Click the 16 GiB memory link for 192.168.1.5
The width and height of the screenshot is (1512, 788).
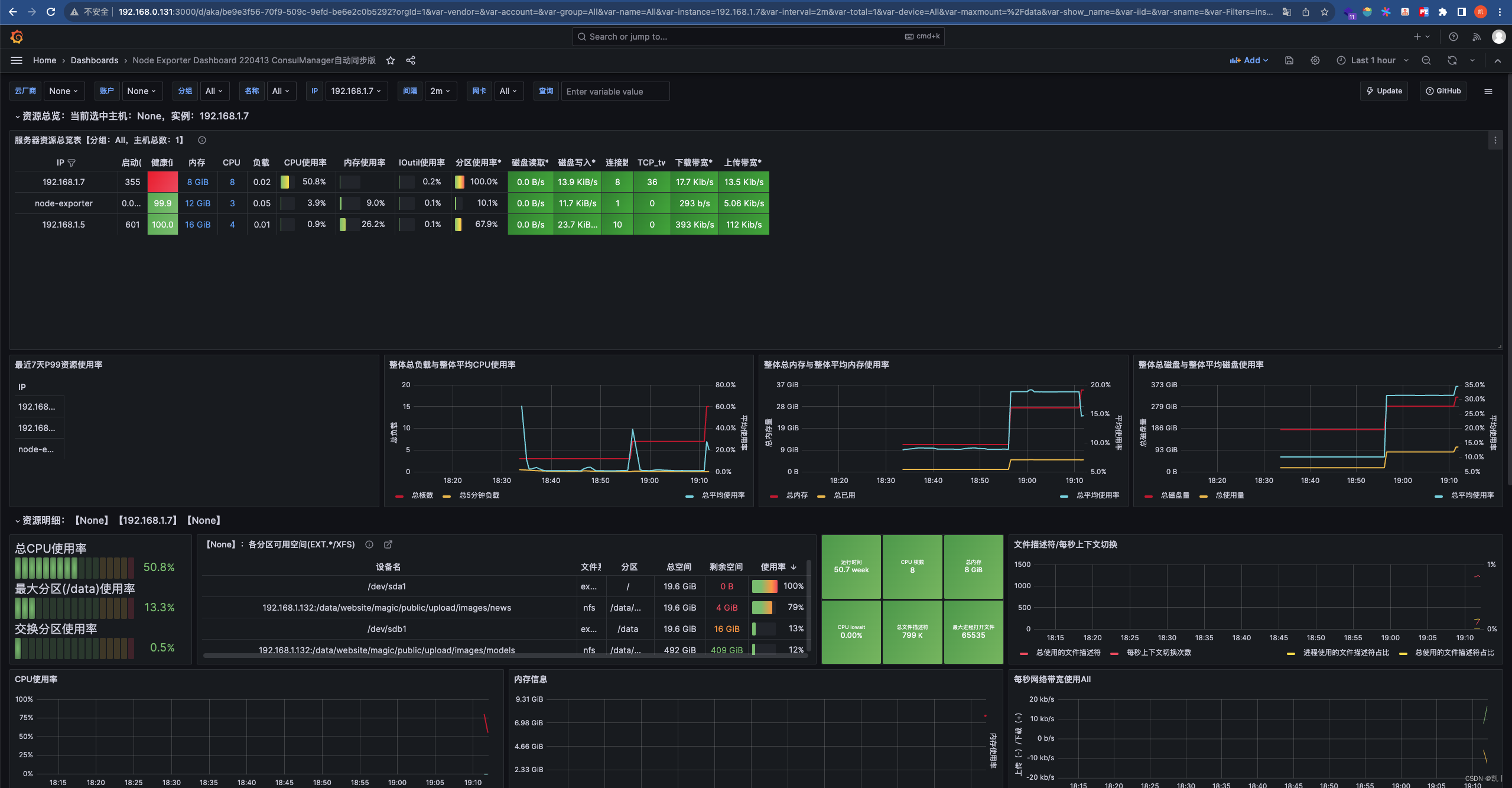tap(198, 225)
